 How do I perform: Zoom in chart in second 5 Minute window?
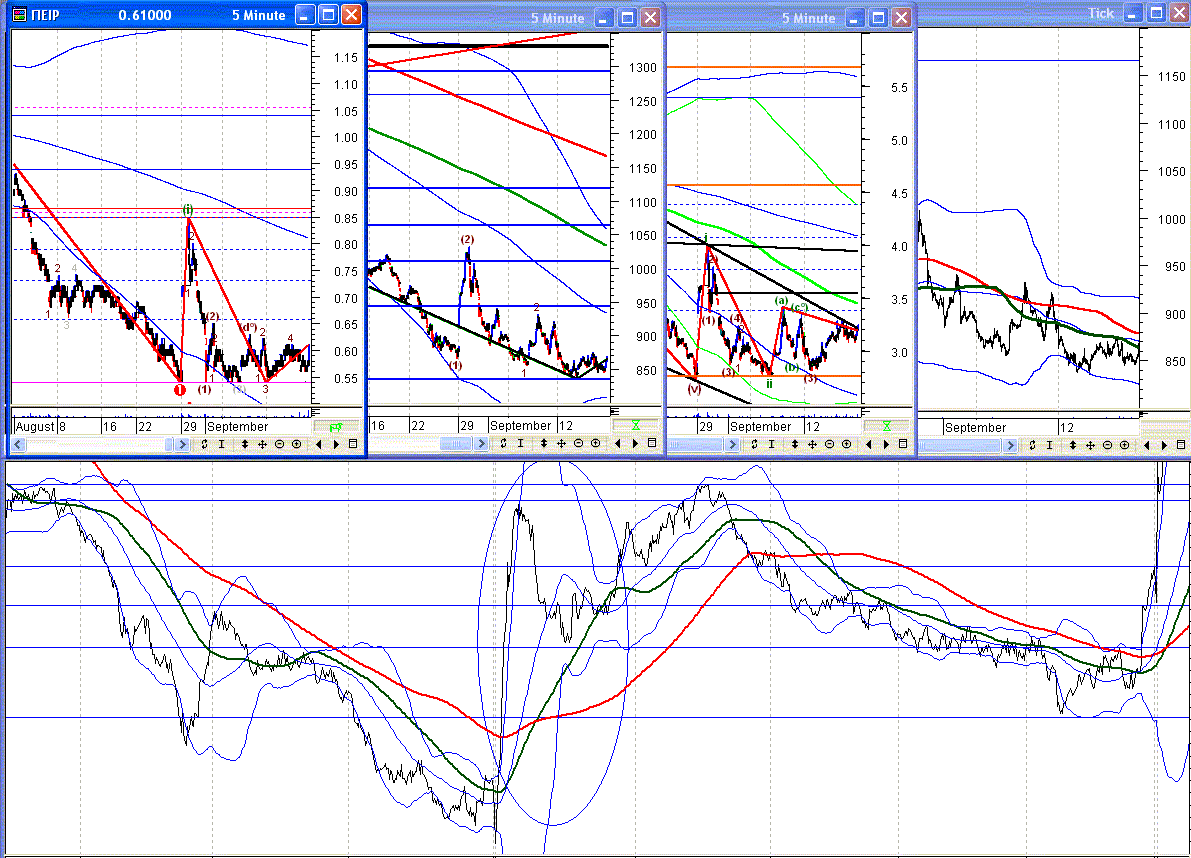pos(596,443)
